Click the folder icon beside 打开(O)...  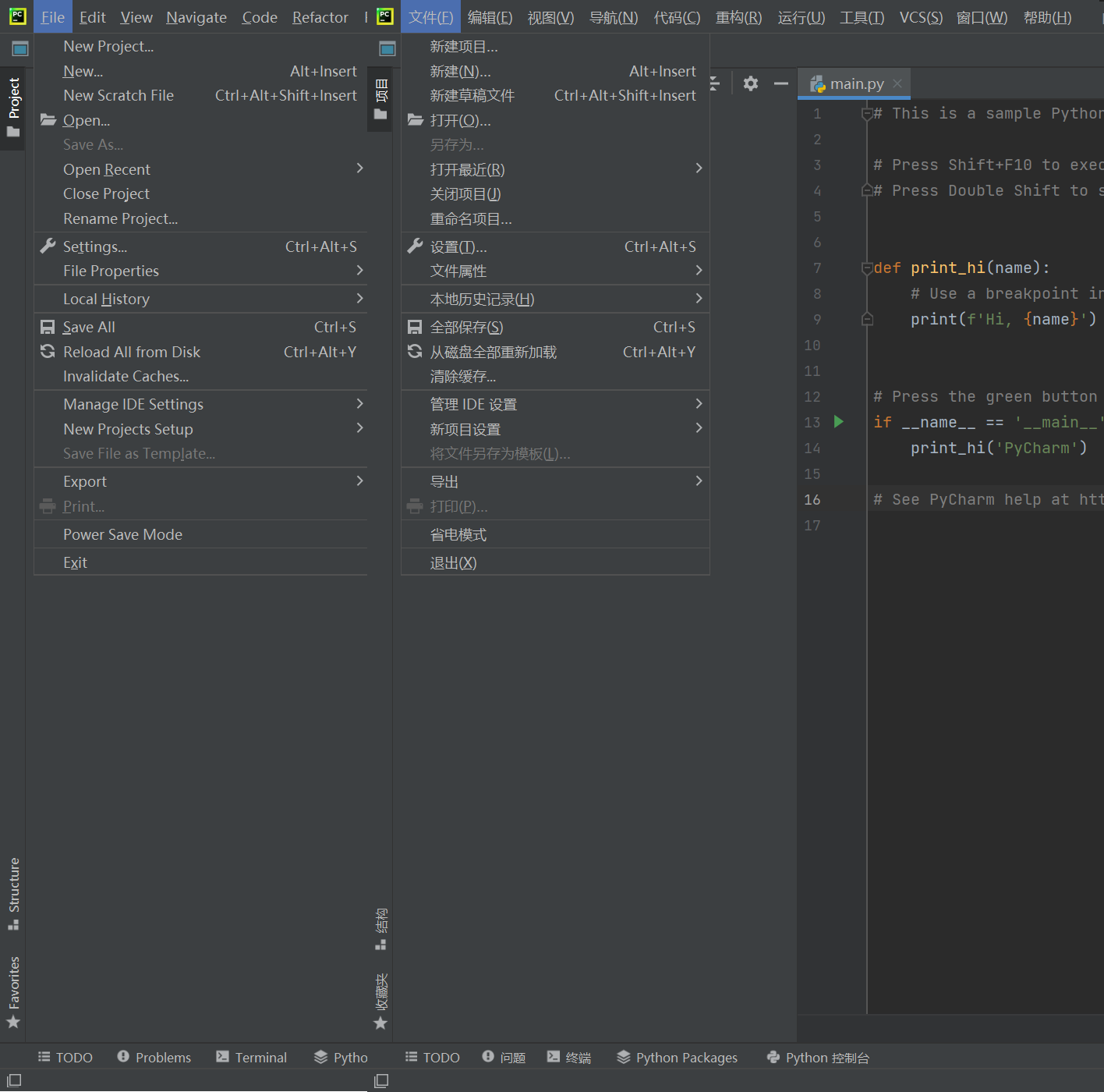pyautogui.click(x=416, y=119)
